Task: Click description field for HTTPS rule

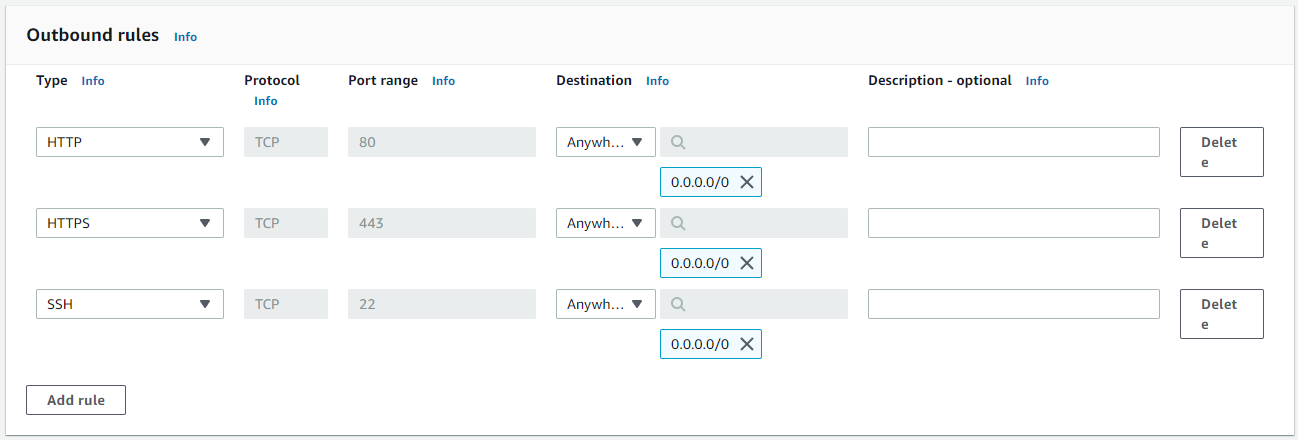Action: tap(1013, 223)
